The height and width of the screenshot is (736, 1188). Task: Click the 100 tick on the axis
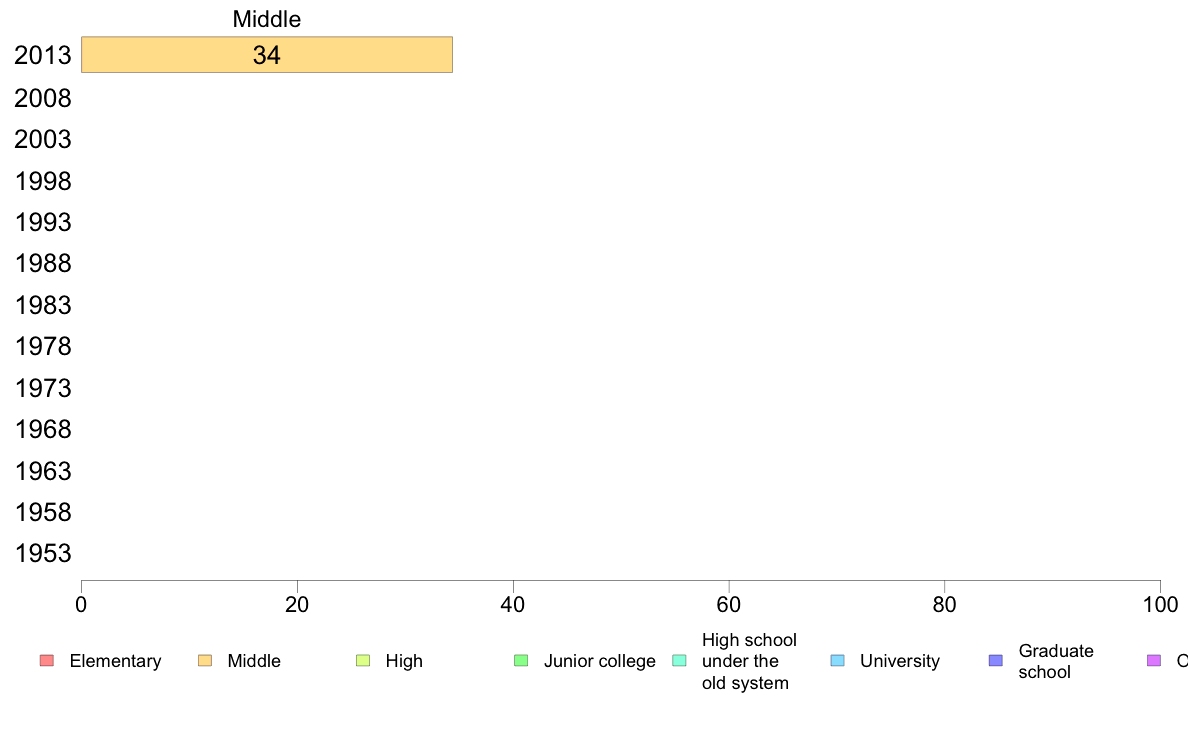[1160, 605]
